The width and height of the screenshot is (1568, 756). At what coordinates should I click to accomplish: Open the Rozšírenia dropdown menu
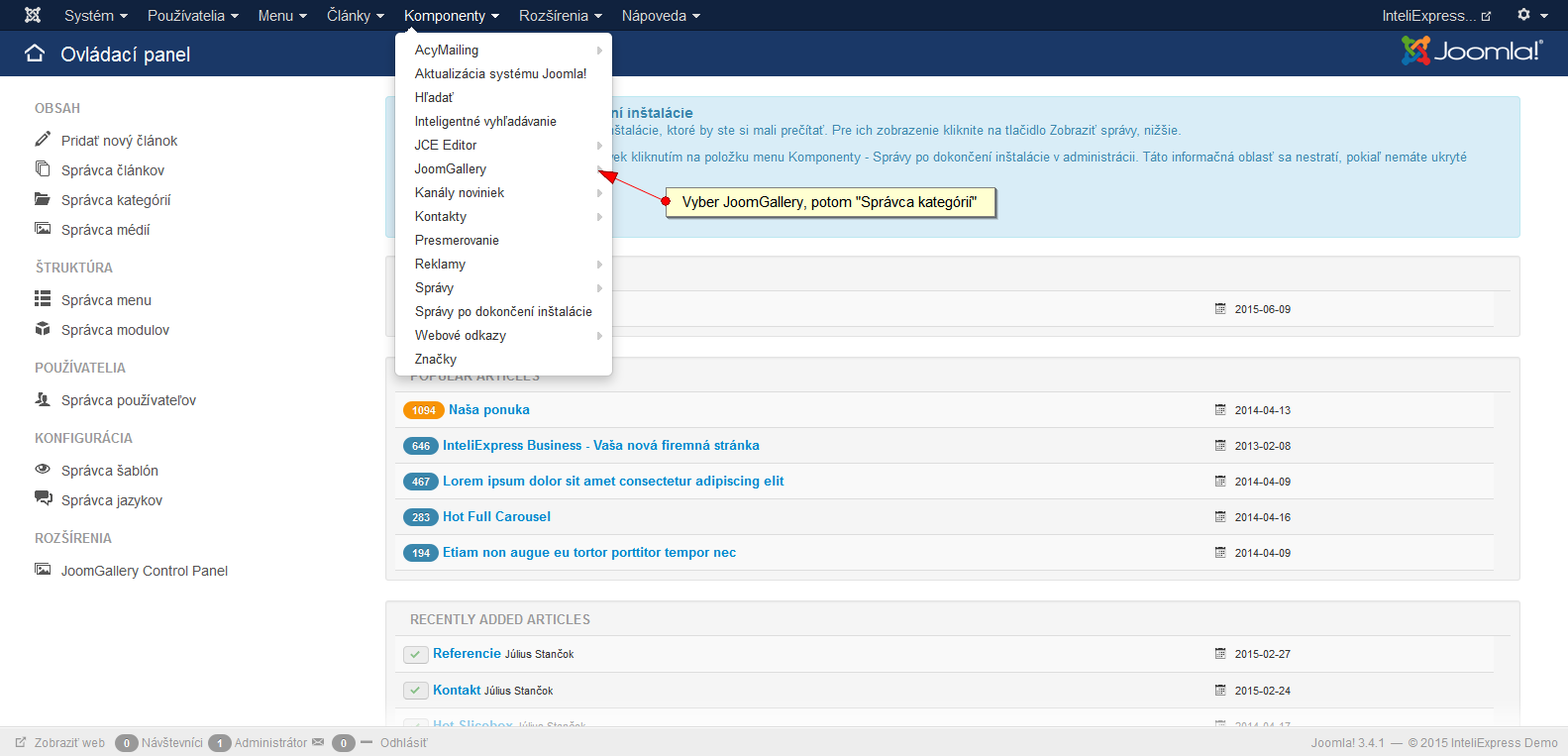coord(561,16)
